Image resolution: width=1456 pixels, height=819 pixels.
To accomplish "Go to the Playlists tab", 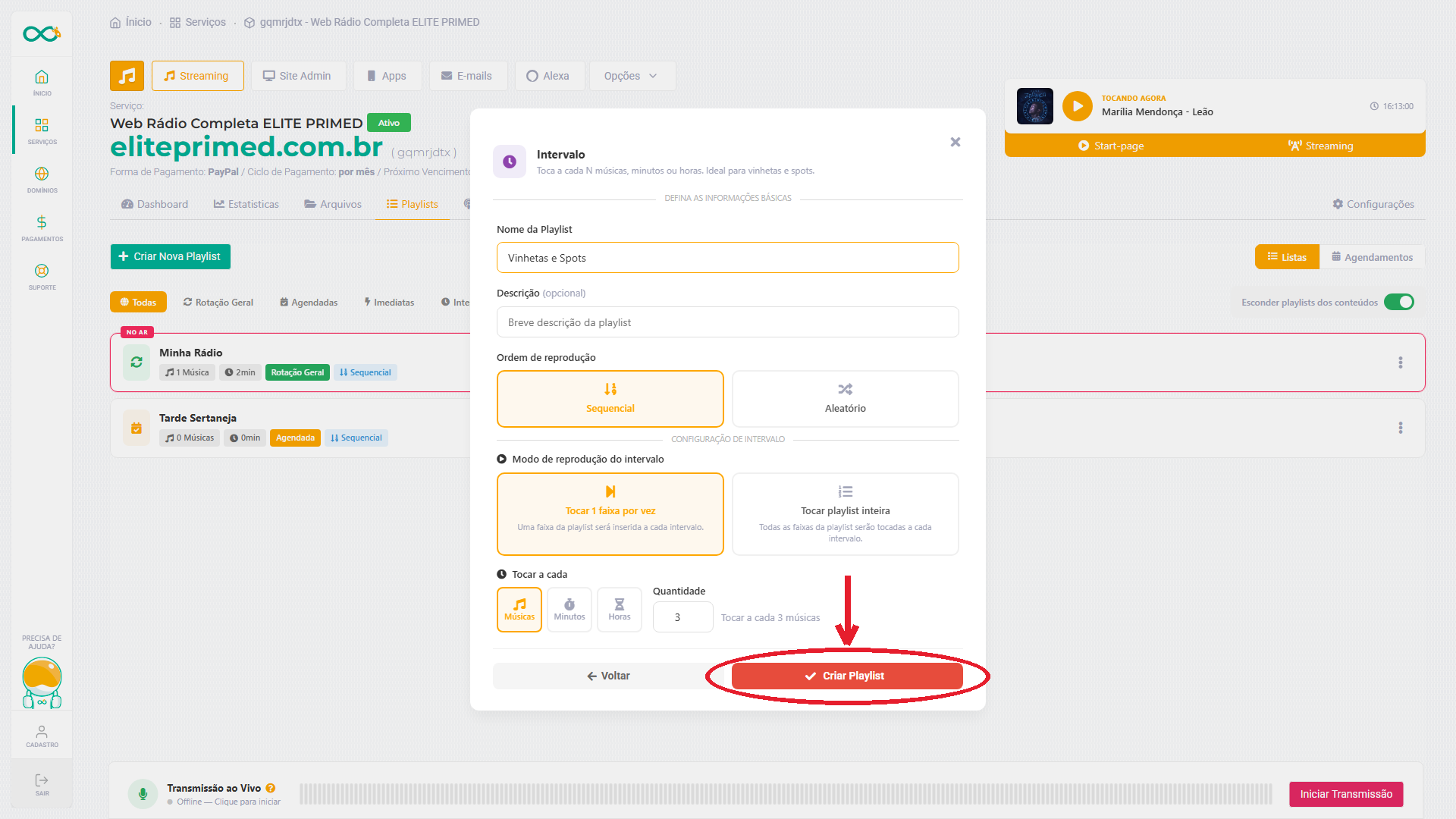I will point(413,204).
